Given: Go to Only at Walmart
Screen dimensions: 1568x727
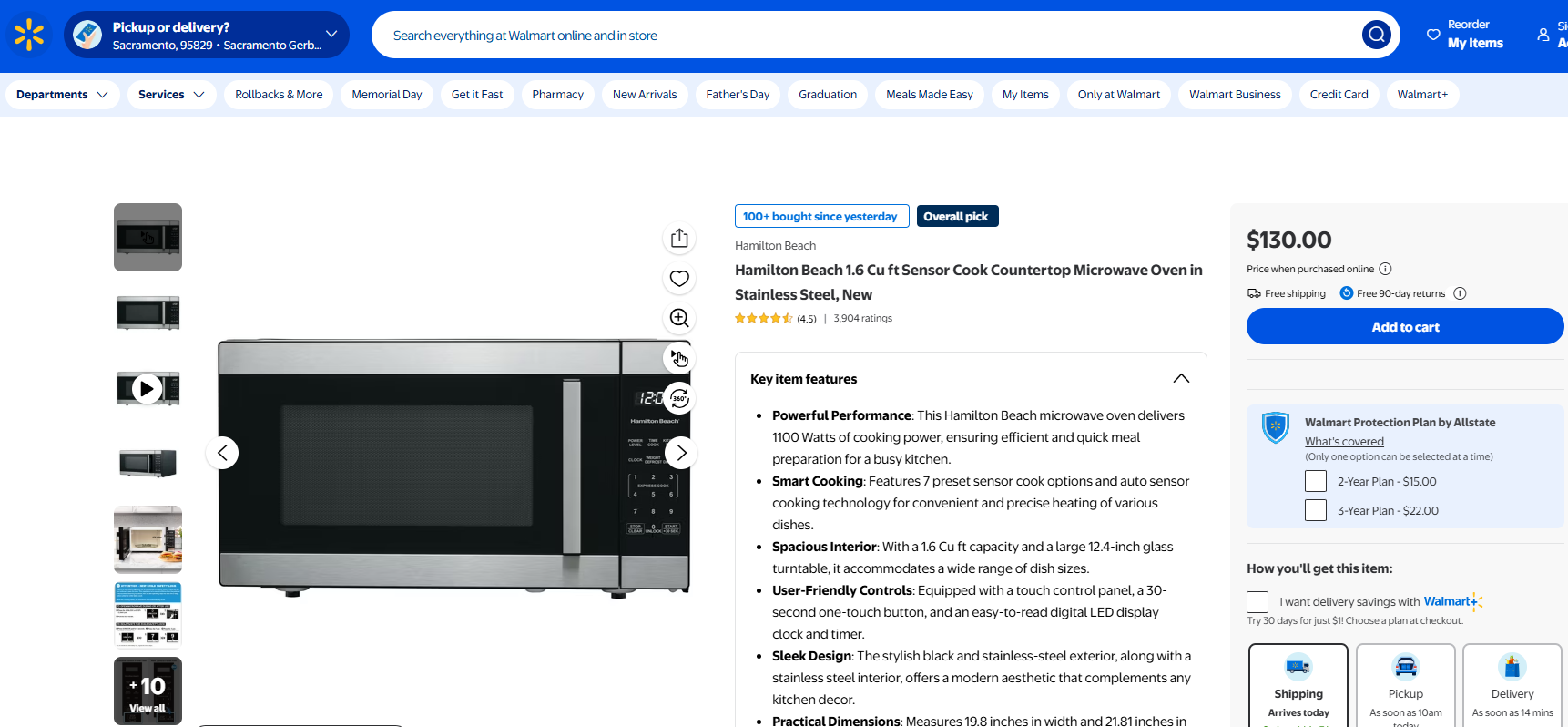Looking at the screenshot, I should [x=1119, y=95].
